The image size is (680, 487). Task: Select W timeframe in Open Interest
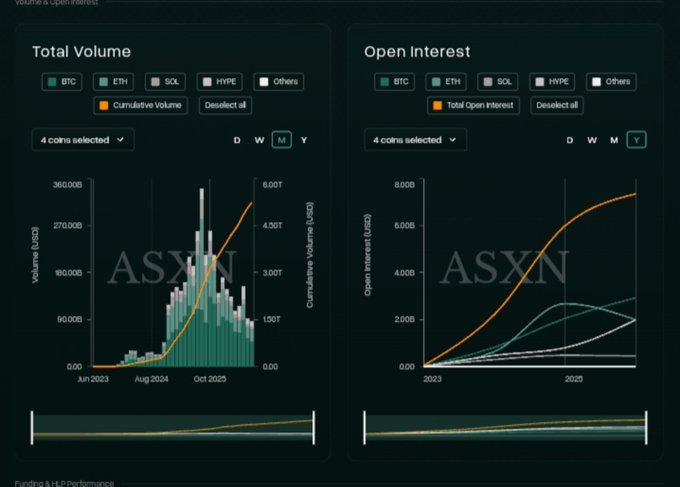click(592, 140)
